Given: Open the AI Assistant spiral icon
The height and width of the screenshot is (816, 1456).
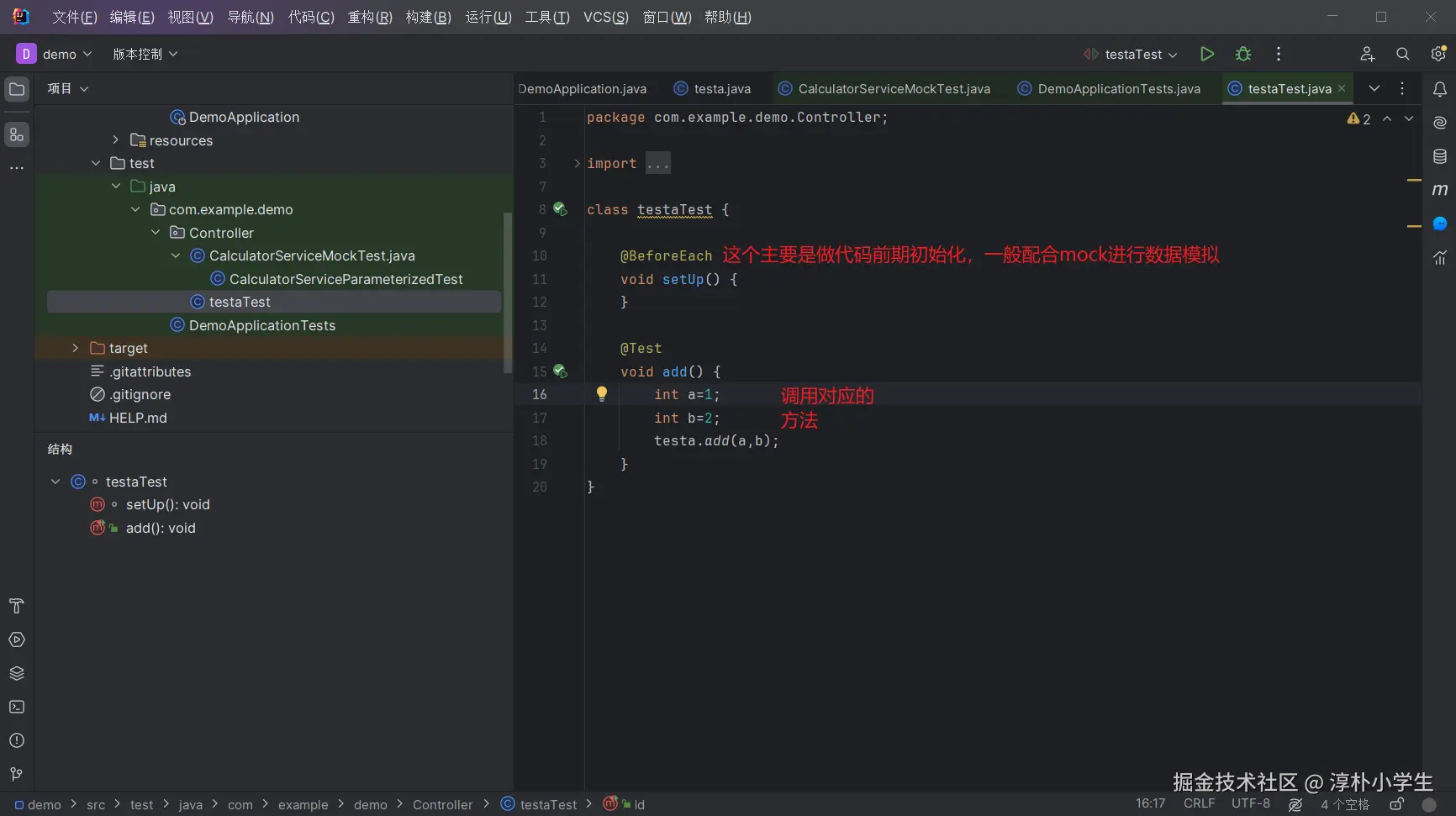Looking at the screenshot, I should [x=1440, y=123].
